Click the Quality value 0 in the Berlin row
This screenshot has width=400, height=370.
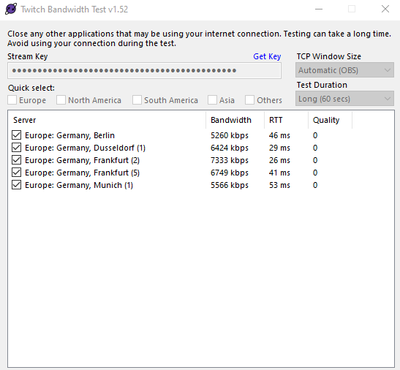[315, 135]
